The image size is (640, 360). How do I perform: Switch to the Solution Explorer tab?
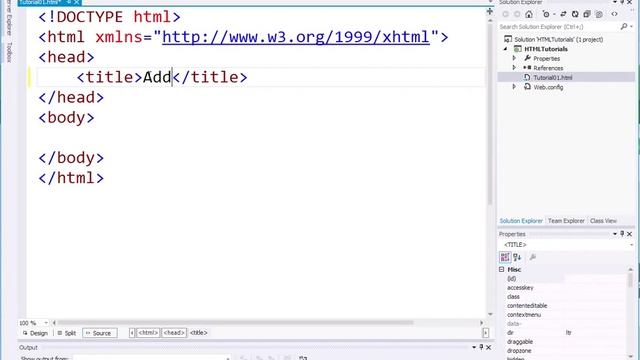tap(521, 221)
